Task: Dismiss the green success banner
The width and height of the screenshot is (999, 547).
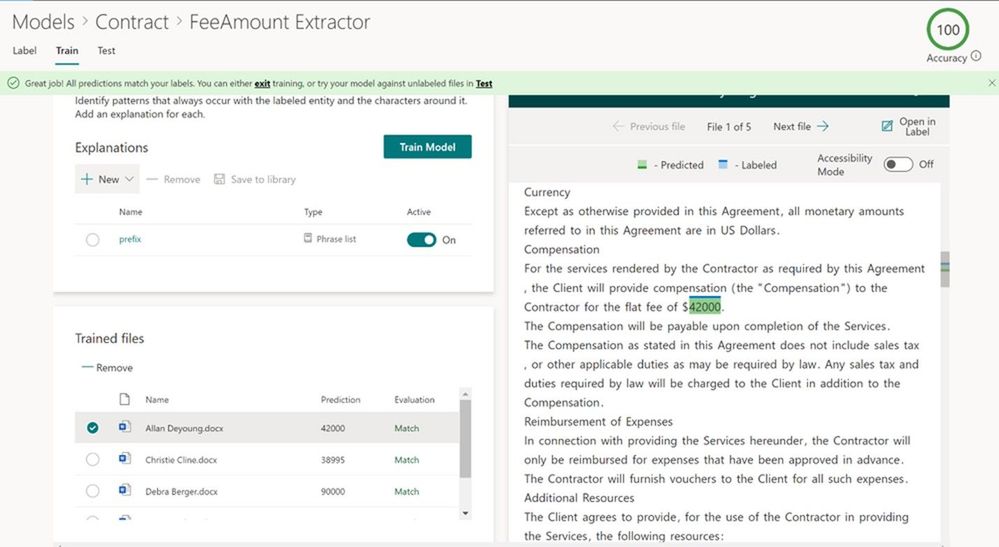Action: tap(991, 83)
